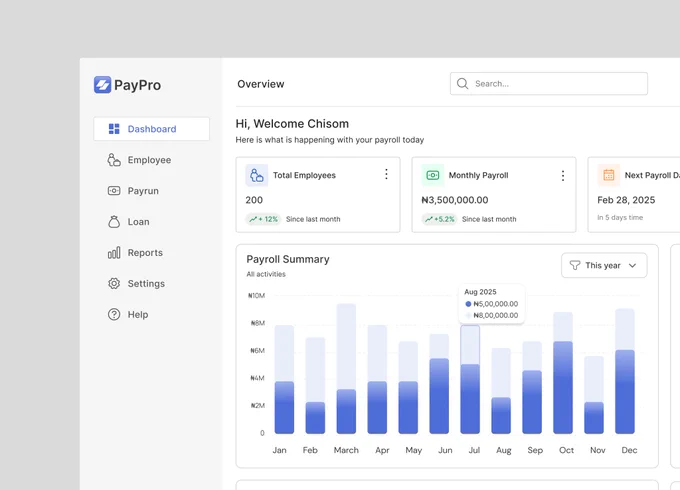Open Total Employees card options menu
This screenshot has height=490, width=680.
point(386,174)
